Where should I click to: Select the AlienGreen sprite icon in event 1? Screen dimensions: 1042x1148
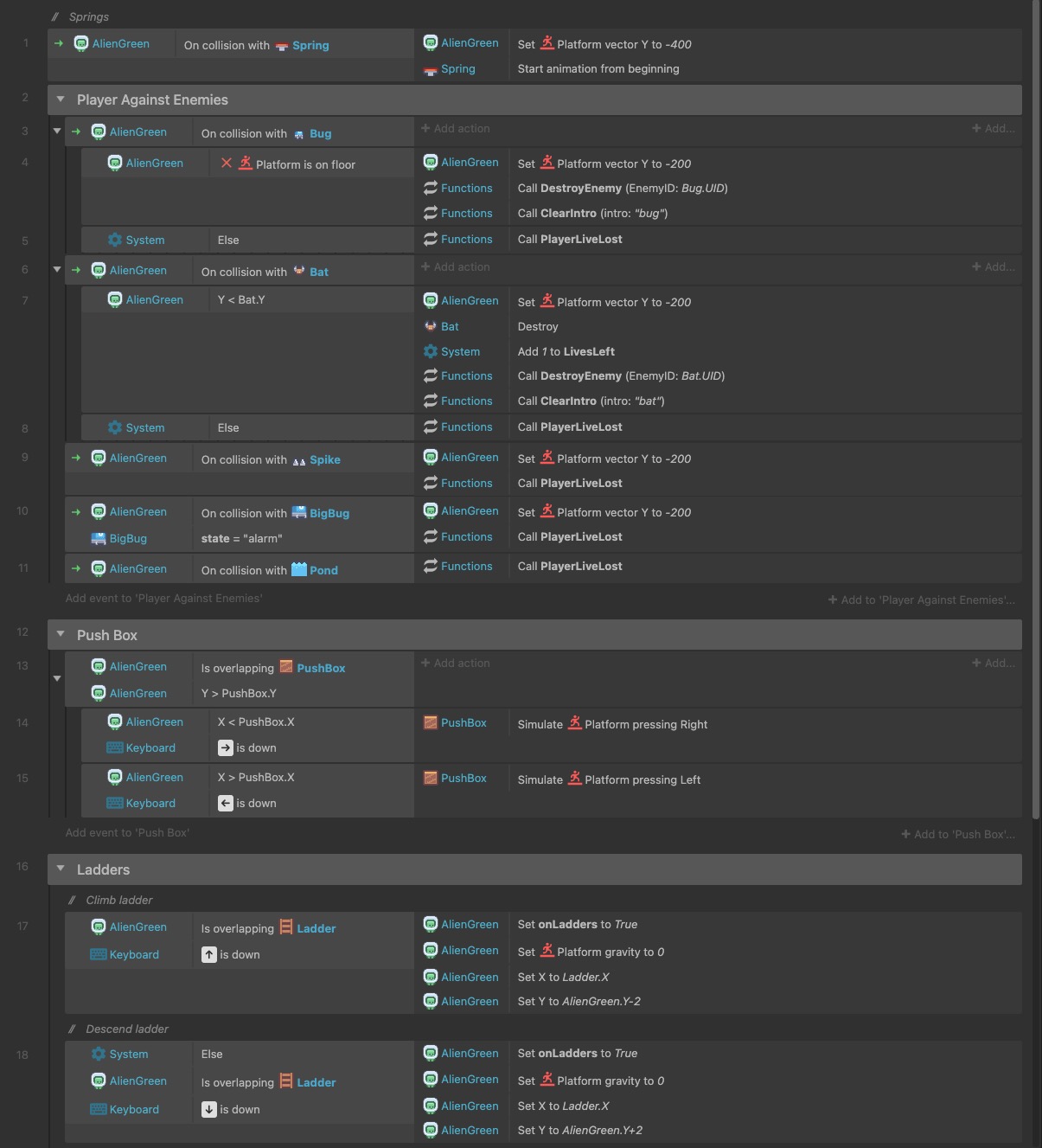point(81,43)
